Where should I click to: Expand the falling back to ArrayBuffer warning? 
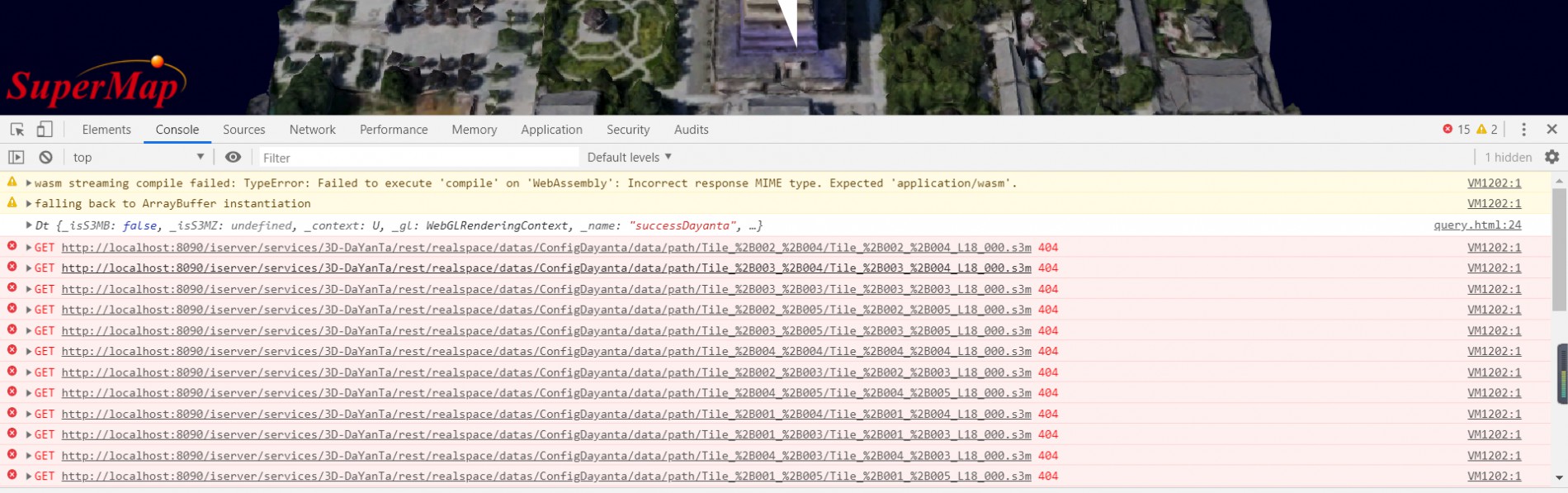coord(29,203)
